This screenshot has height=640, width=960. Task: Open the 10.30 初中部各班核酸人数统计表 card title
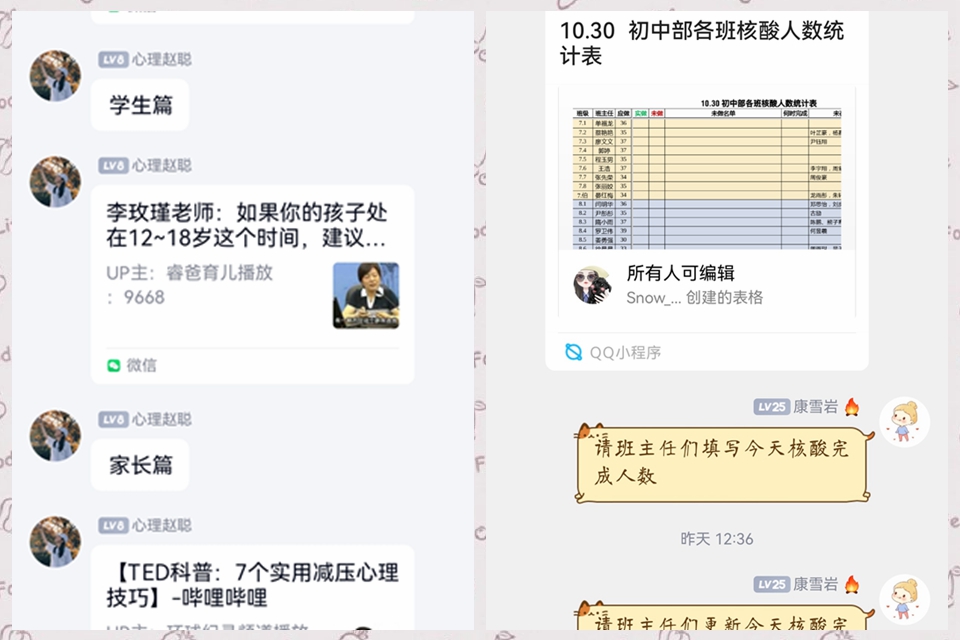click(702, 43)
